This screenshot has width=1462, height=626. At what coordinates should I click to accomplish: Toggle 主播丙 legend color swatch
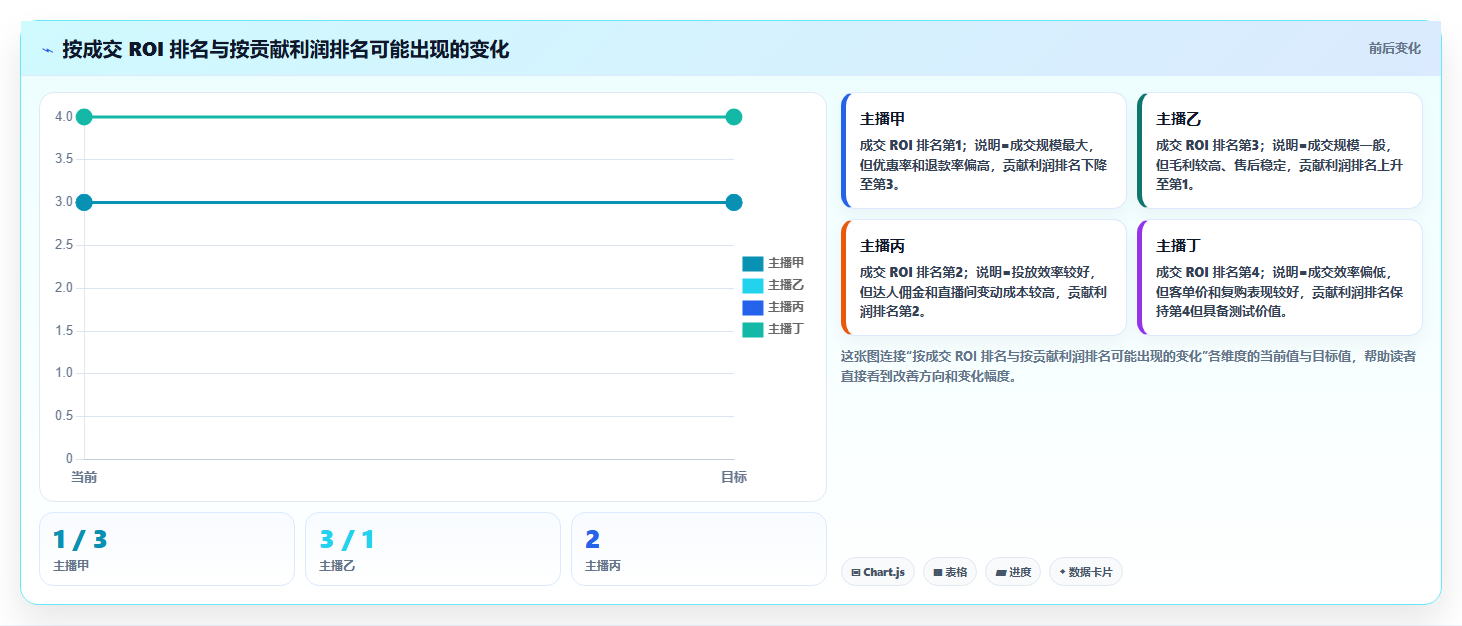coord(752,307)
